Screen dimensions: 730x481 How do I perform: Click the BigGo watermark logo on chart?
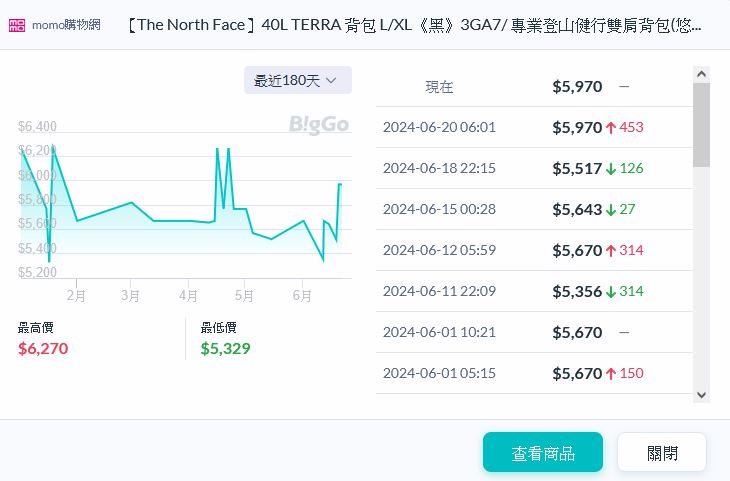point(318,124)
